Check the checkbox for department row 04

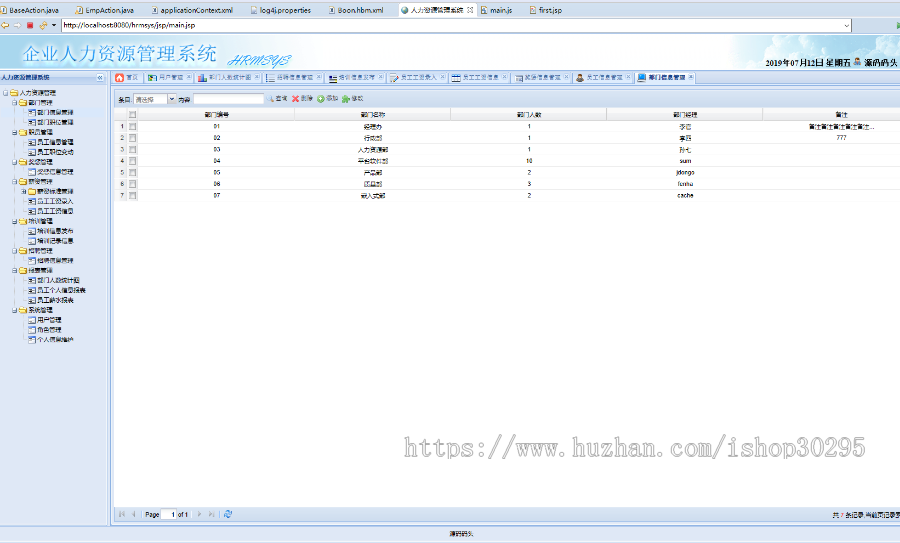[x=133, y=161]
